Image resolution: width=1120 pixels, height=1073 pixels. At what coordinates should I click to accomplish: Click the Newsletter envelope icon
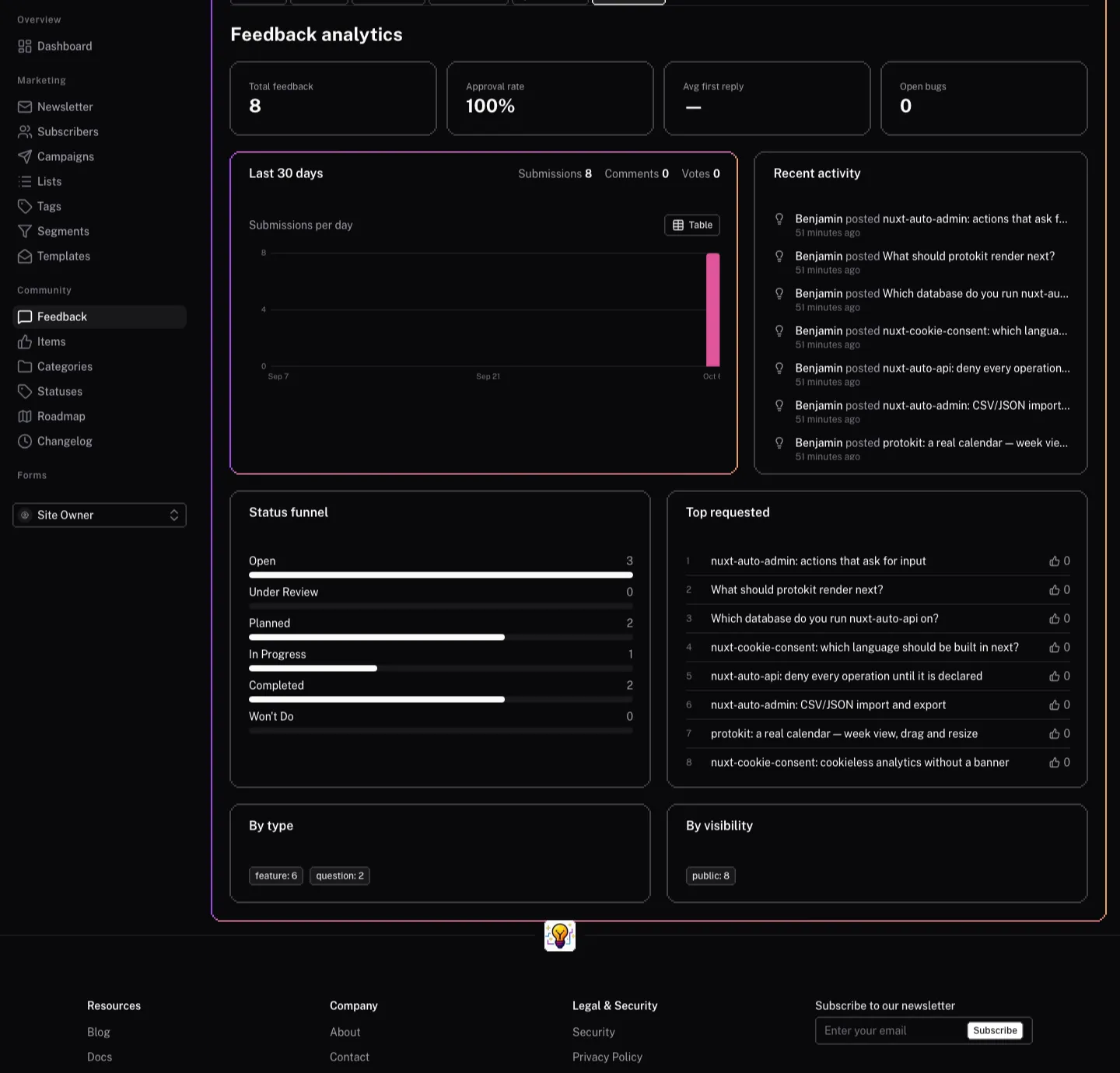coord(25,107)
